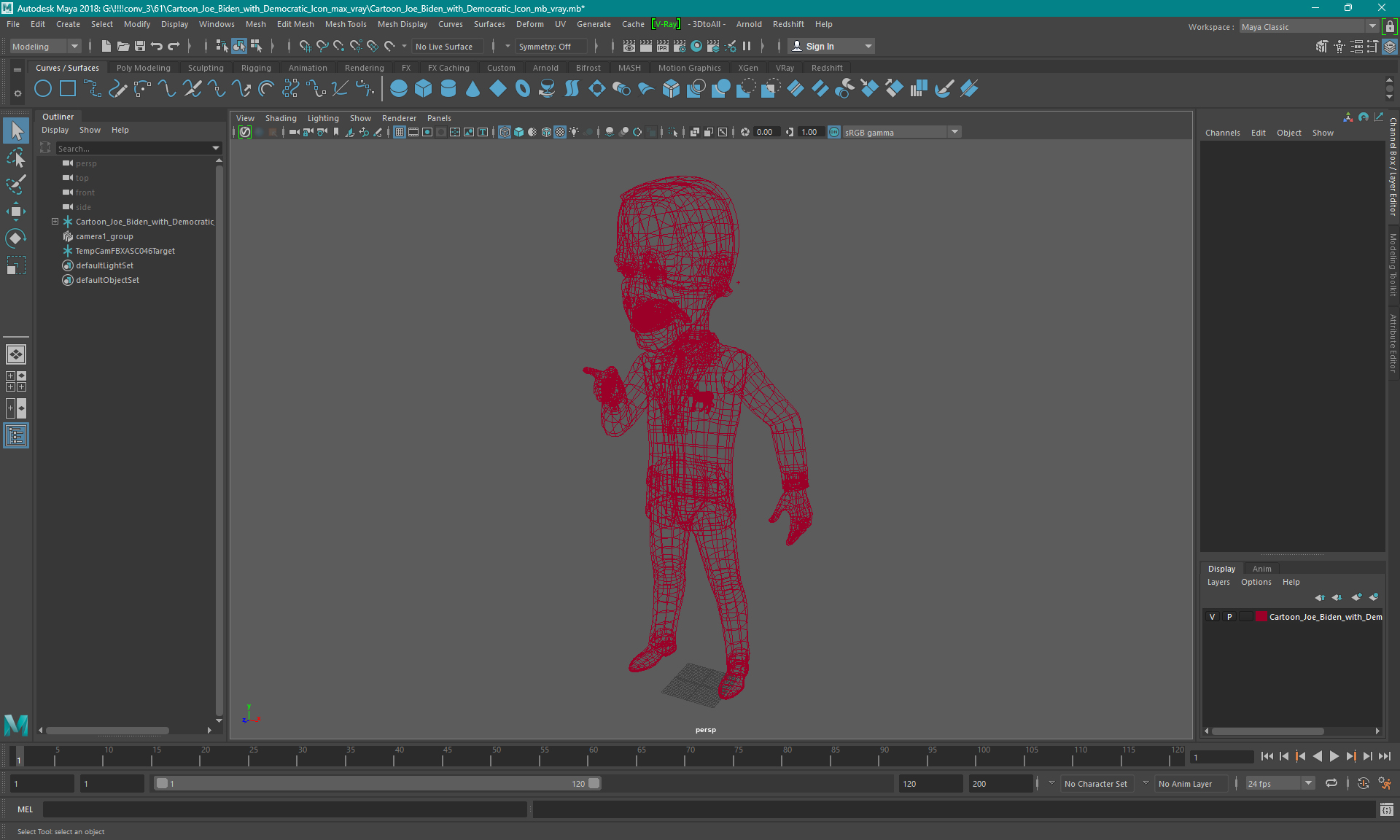Click the polygon cube shelf icon
Viewport: 1400px width, 840px height.
click(x=423, y=89)
